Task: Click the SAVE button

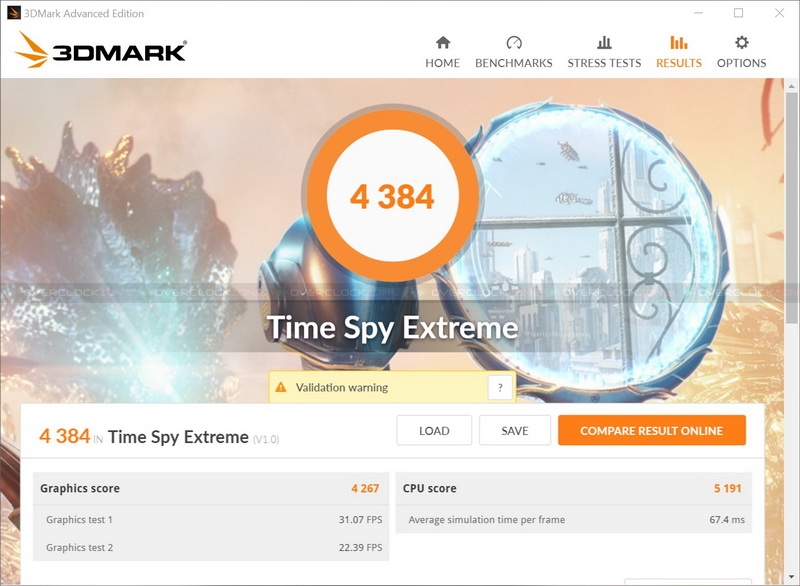Action: 515,430
